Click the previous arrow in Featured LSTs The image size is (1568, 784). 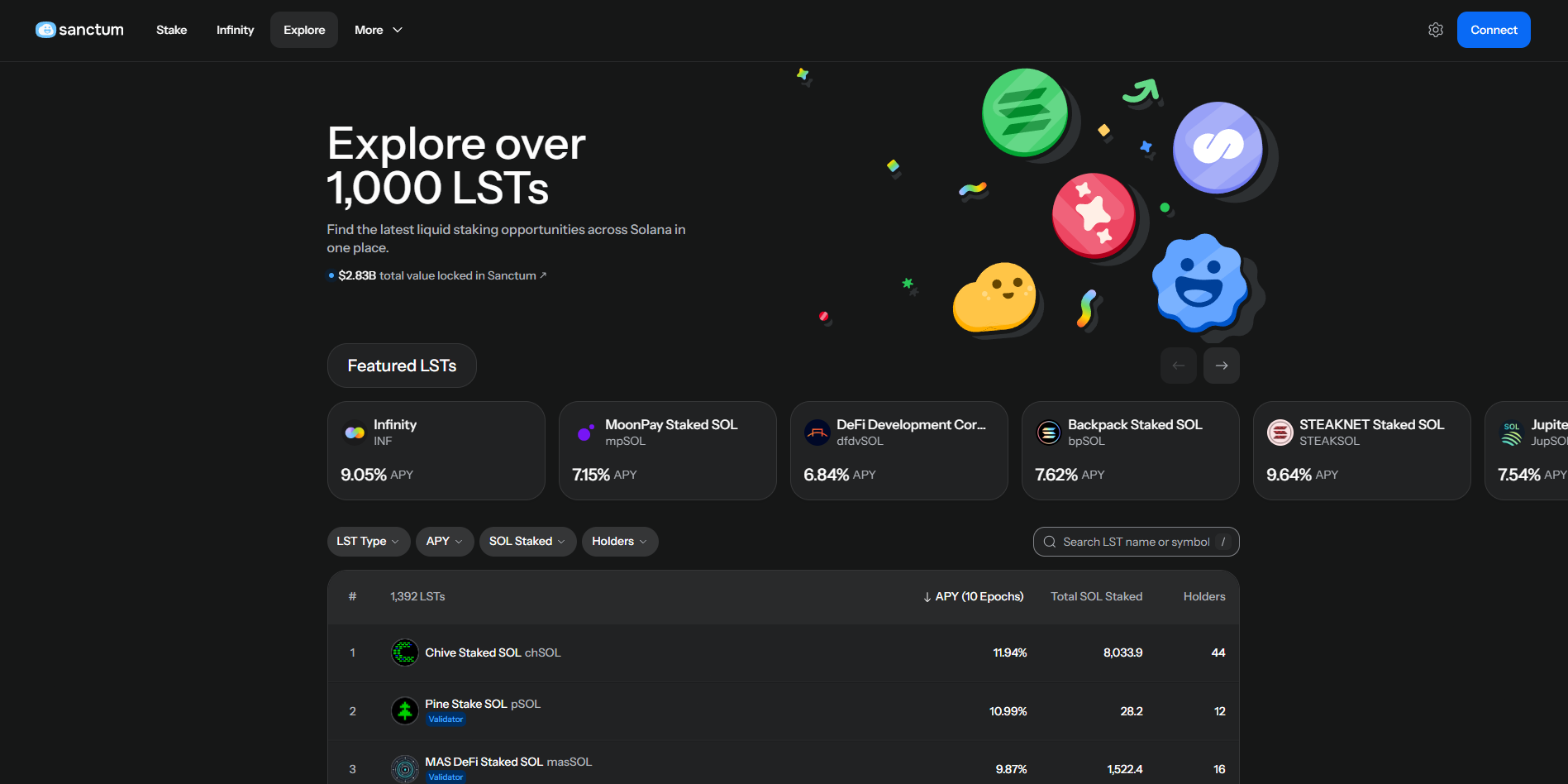(1178, 366)
